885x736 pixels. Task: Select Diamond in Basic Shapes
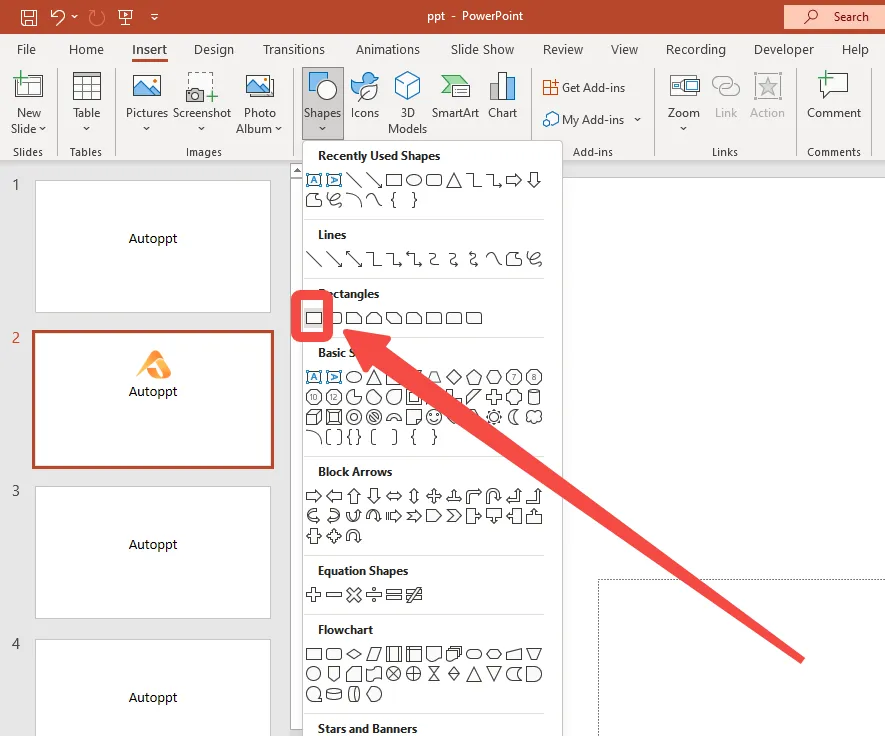click(x=454, y=377)
